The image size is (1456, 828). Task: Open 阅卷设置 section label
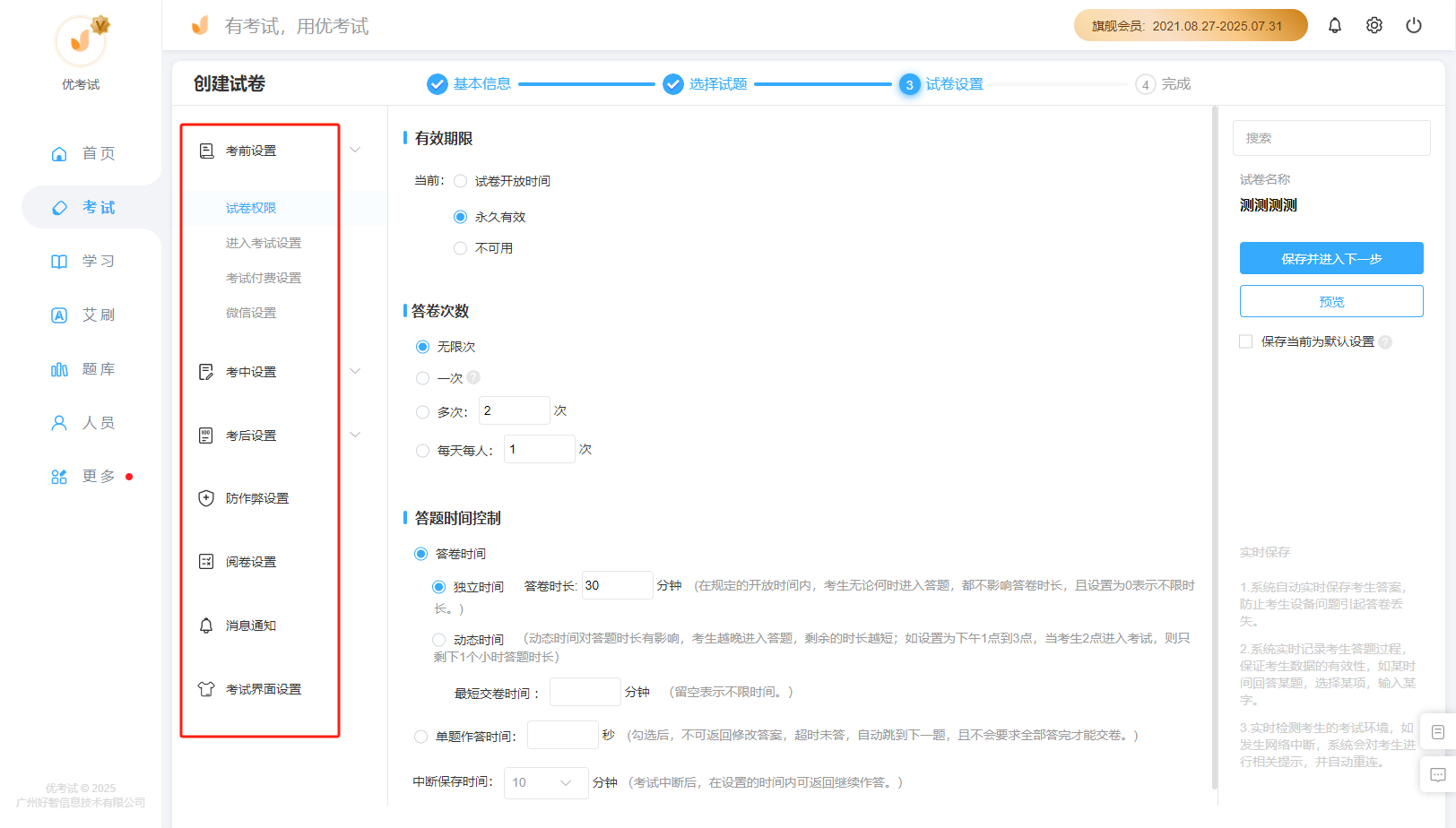(x=251, y=562)
